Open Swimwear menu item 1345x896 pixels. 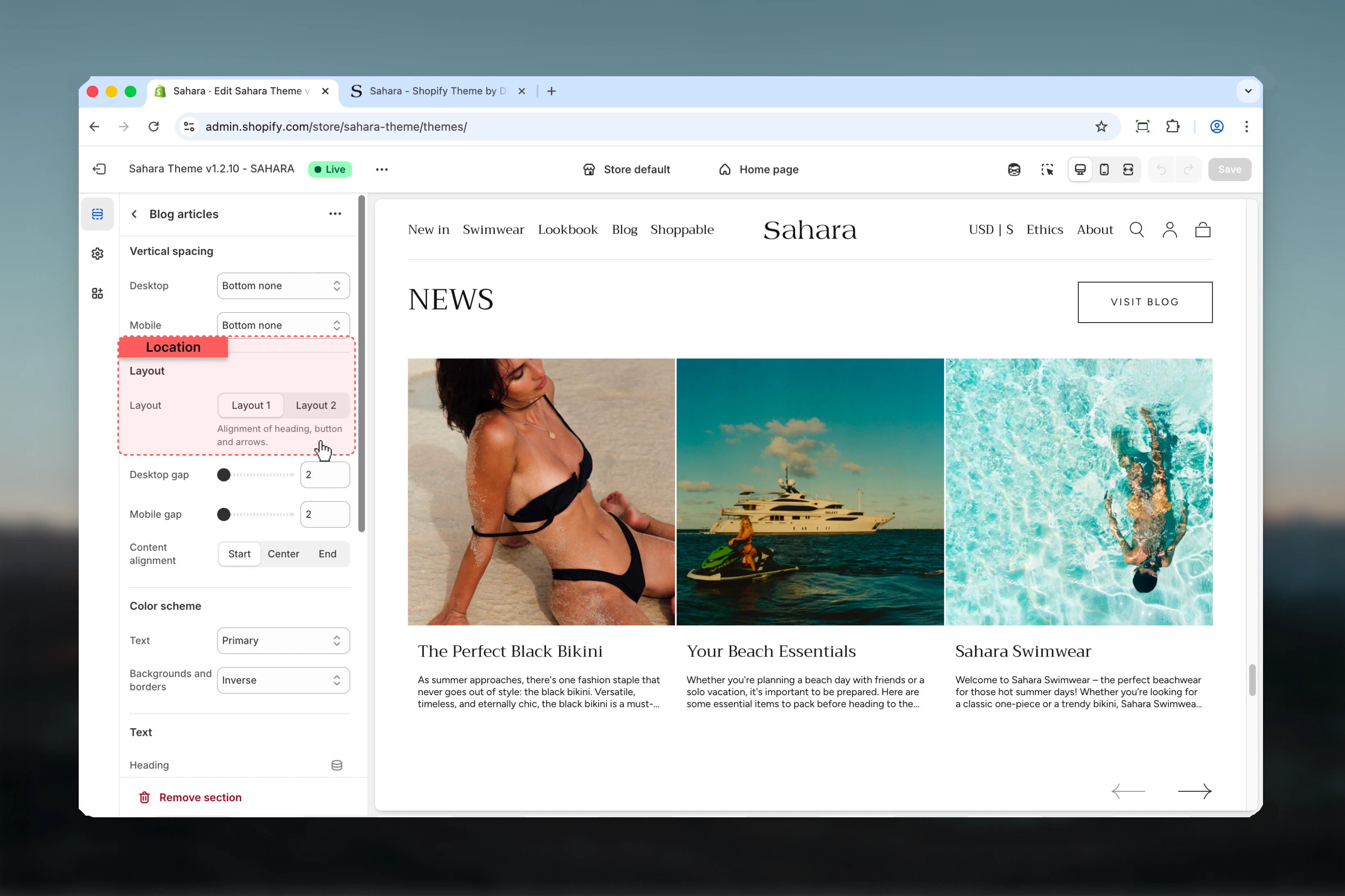[493, 230]
